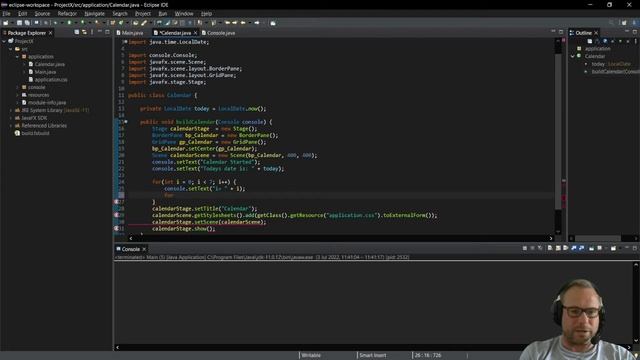Screen dimensions: 640x360
Task: Click the open perspective icon at top right
Action: click(x=624, y=23)
